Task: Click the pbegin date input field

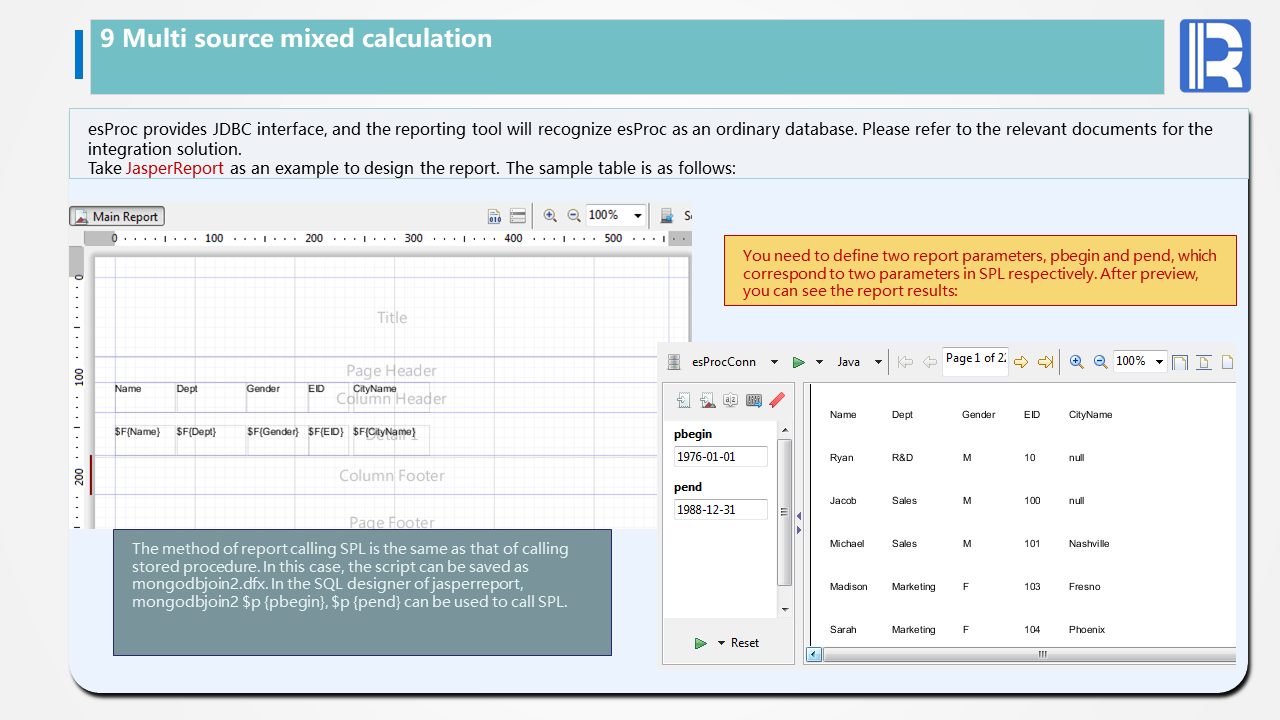Action: point(720,457)
